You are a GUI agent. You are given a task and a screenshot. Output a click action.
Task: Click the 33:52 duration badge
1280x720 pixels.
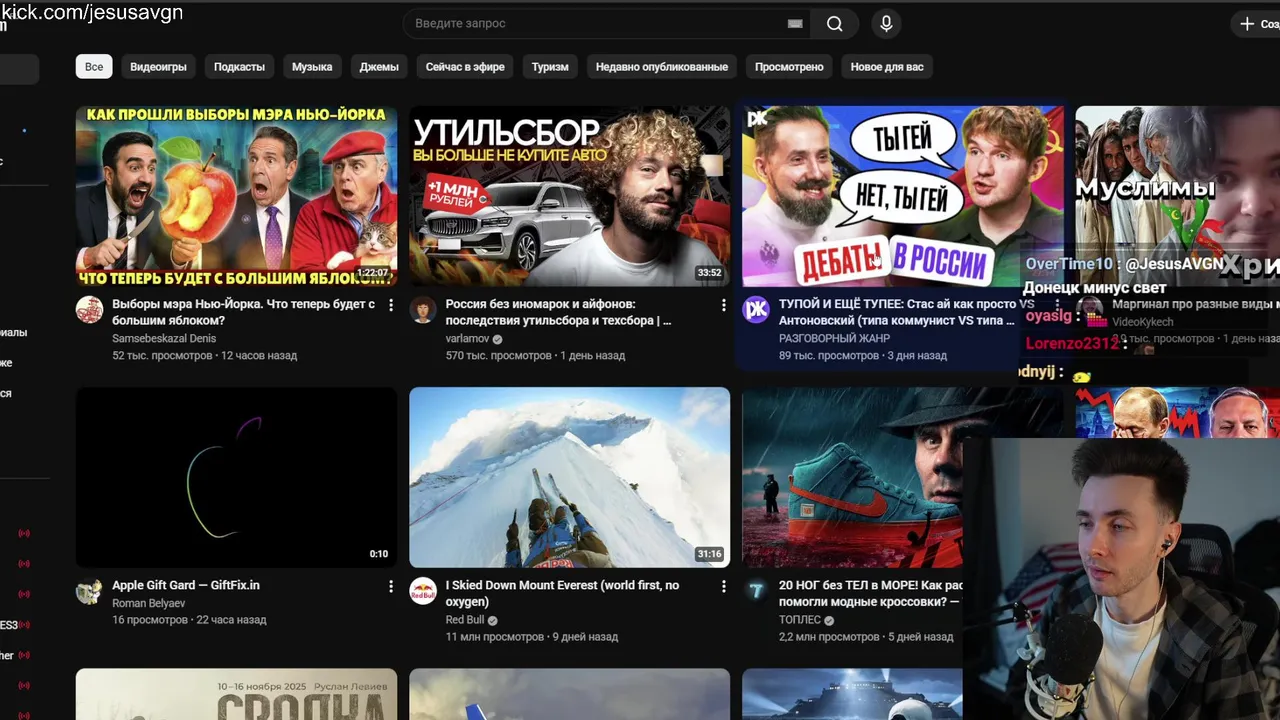click(x=709, y=273)
